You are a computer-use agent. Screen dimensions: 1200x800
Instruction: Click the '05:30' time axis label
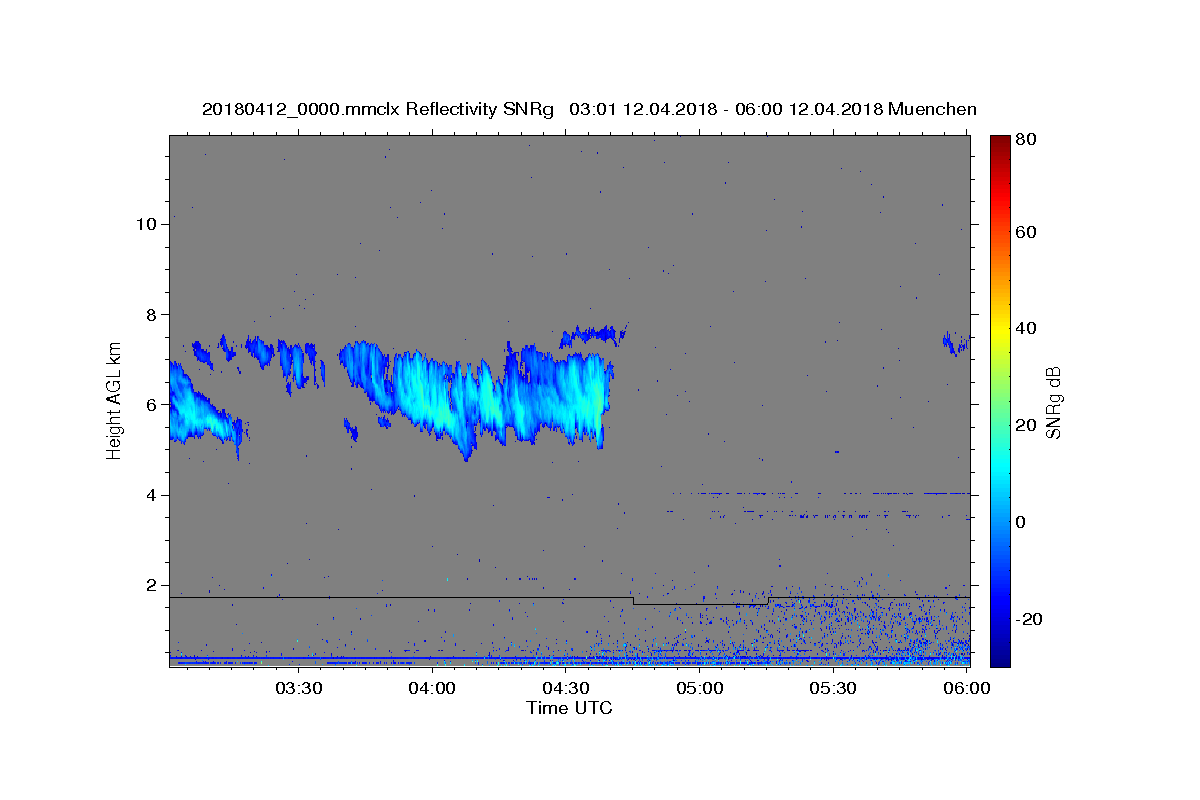point(834,688)
